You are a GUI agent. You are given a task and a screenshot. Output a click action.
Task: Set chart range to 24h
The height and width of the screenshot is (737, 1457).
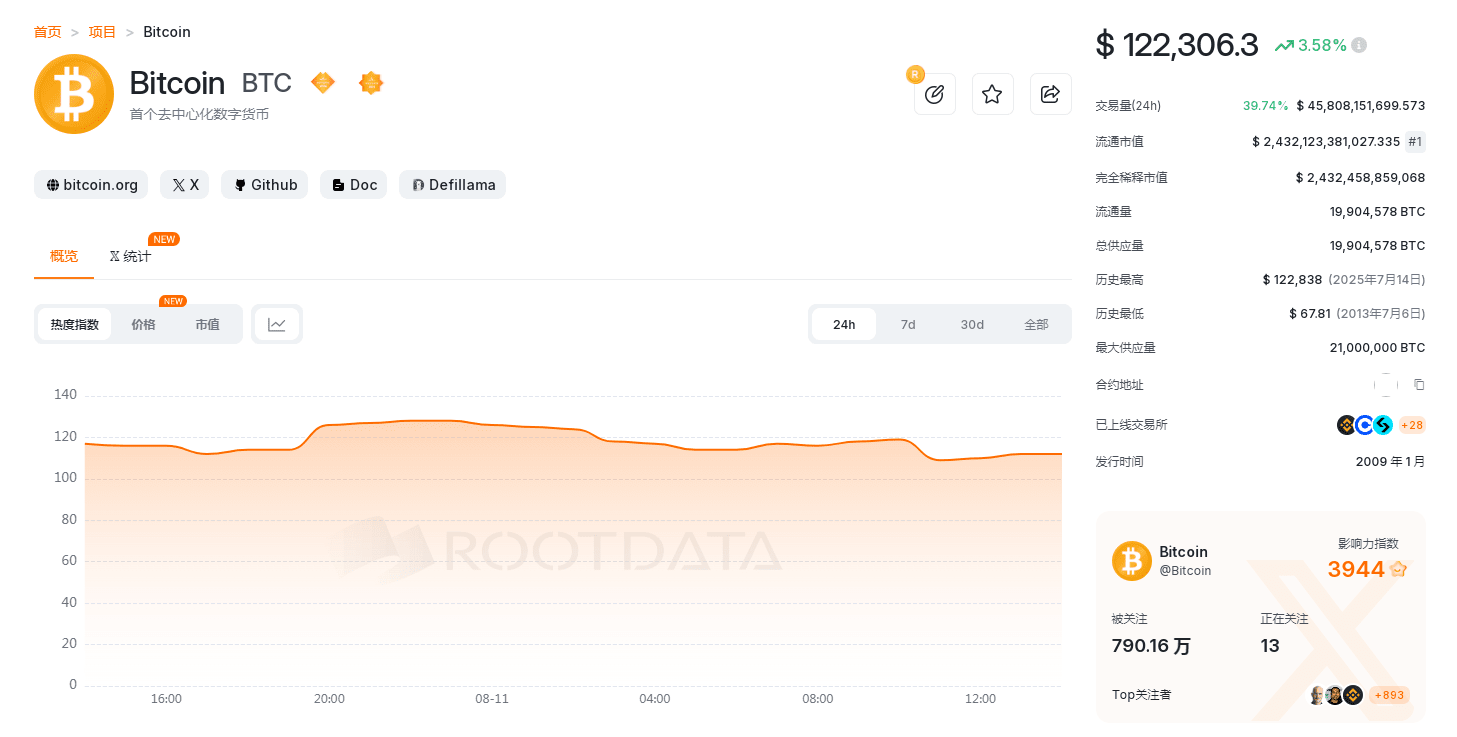click(x=844, y=325)
